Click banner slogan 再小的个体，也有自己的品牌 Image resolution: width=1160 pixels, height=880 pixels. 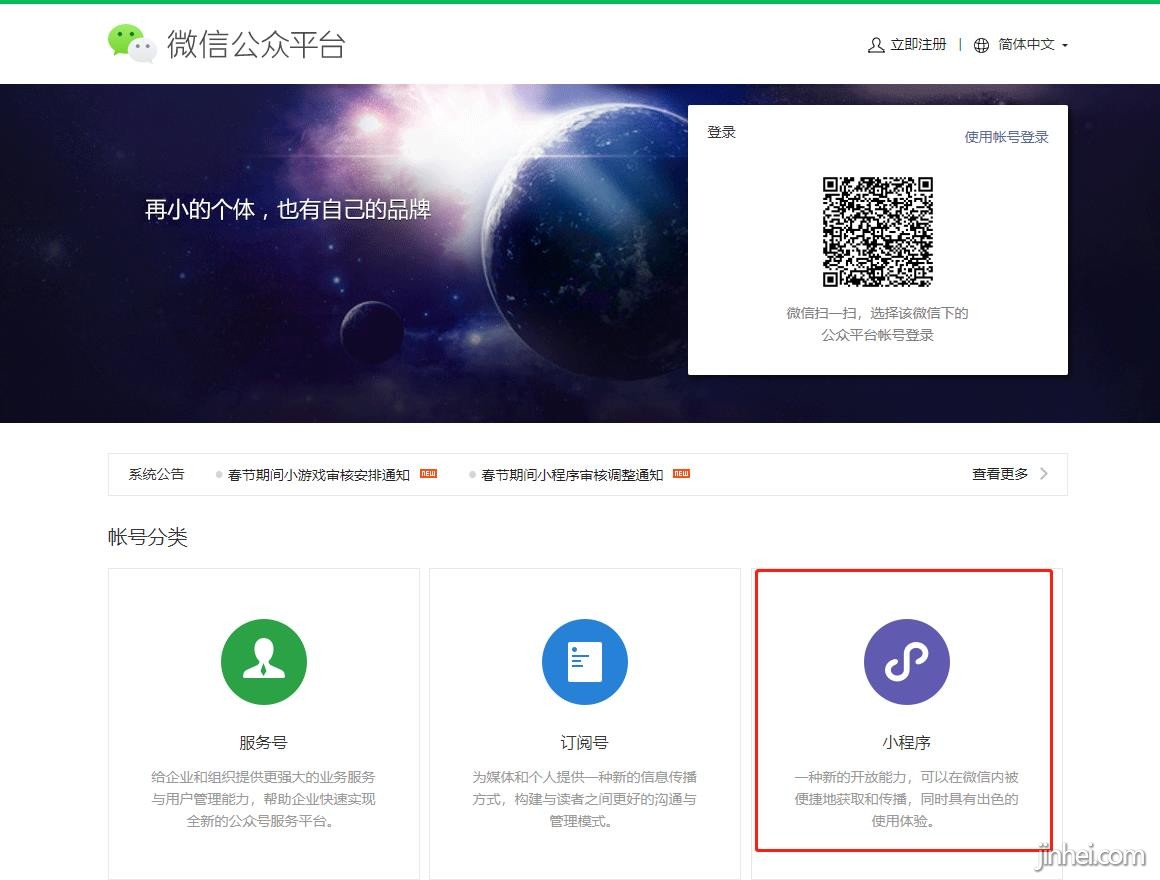[288, 209]
